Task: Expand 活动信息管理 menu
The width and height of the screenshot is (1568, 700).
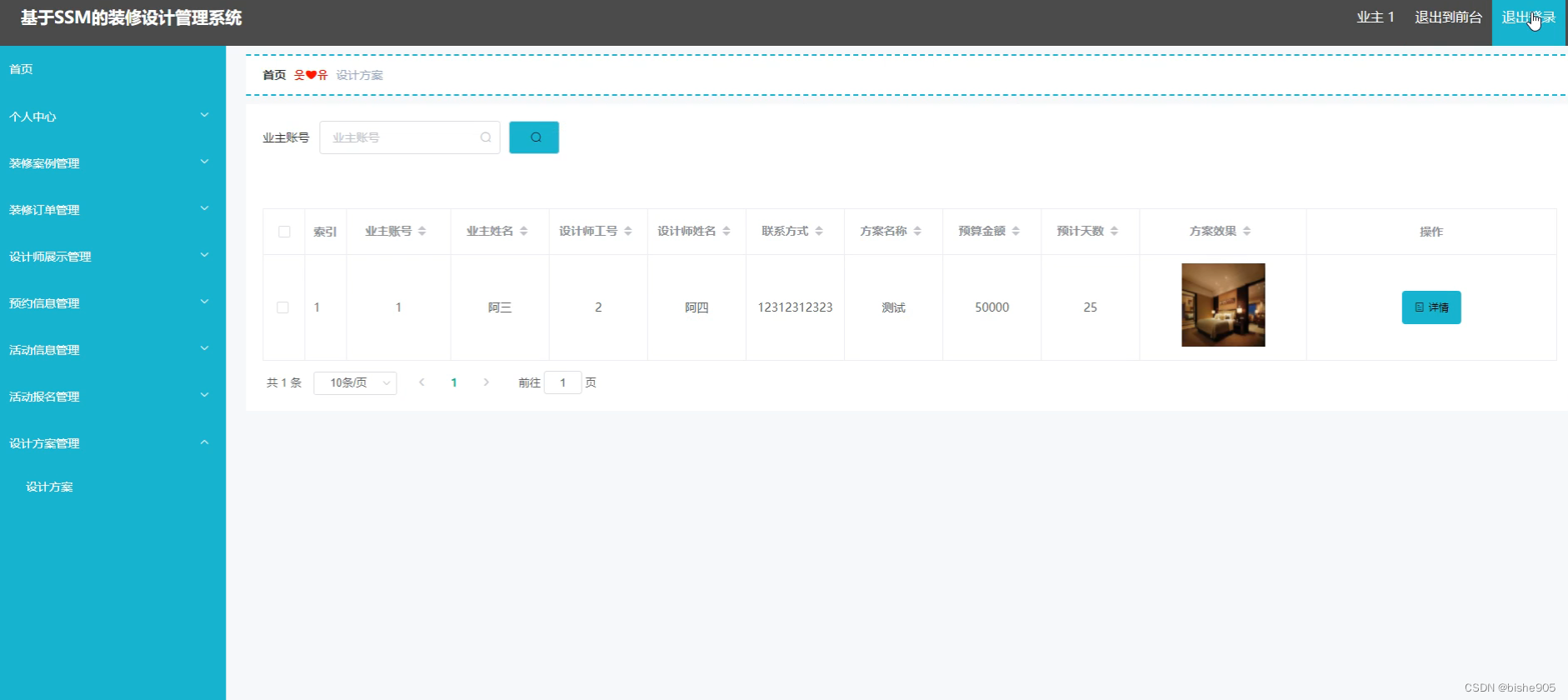Action: (x=112, y=349)
